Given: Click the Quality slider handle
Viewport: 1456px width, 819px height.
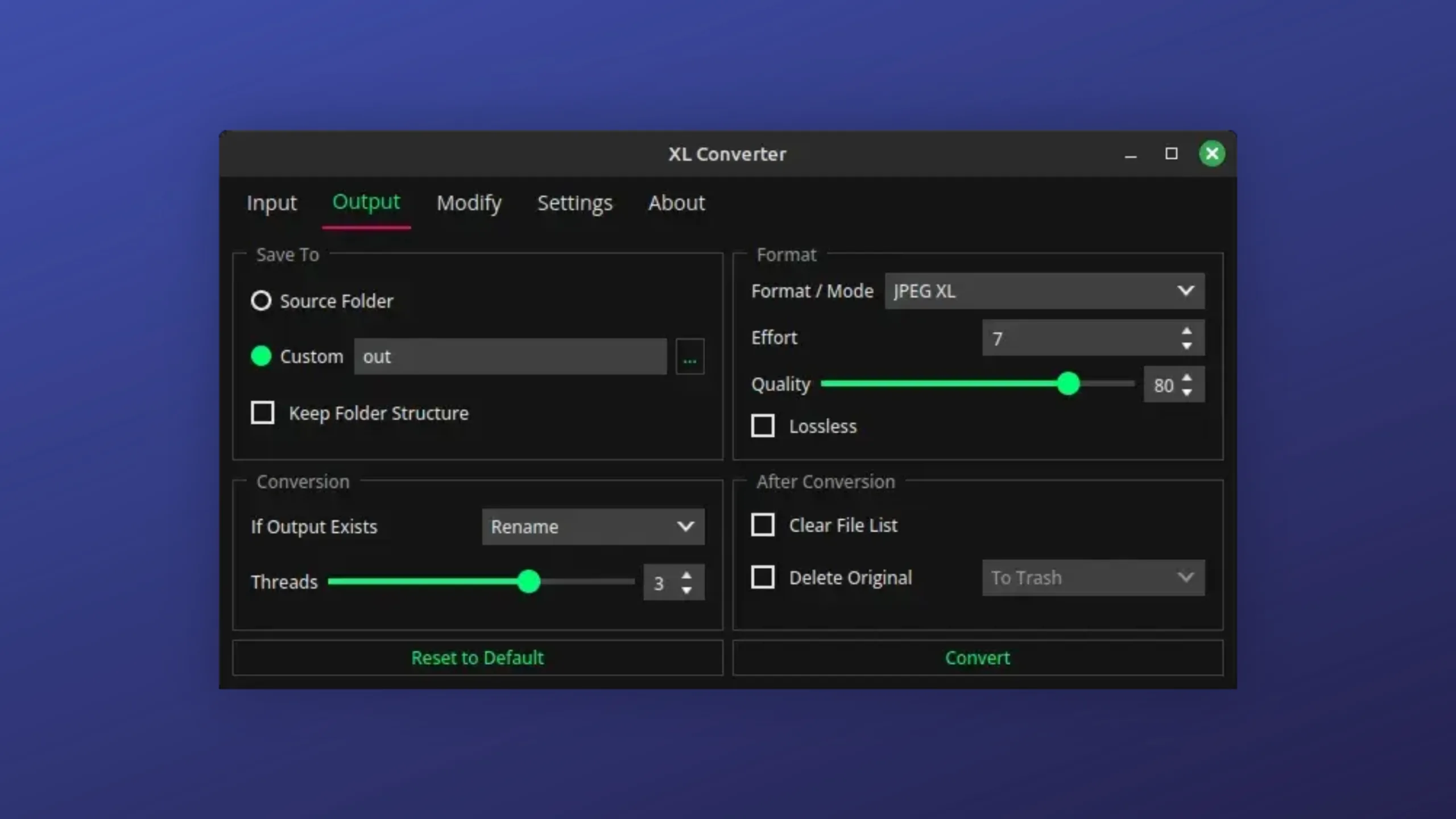Looking at the screenshot, I should tap(1068, 384).
